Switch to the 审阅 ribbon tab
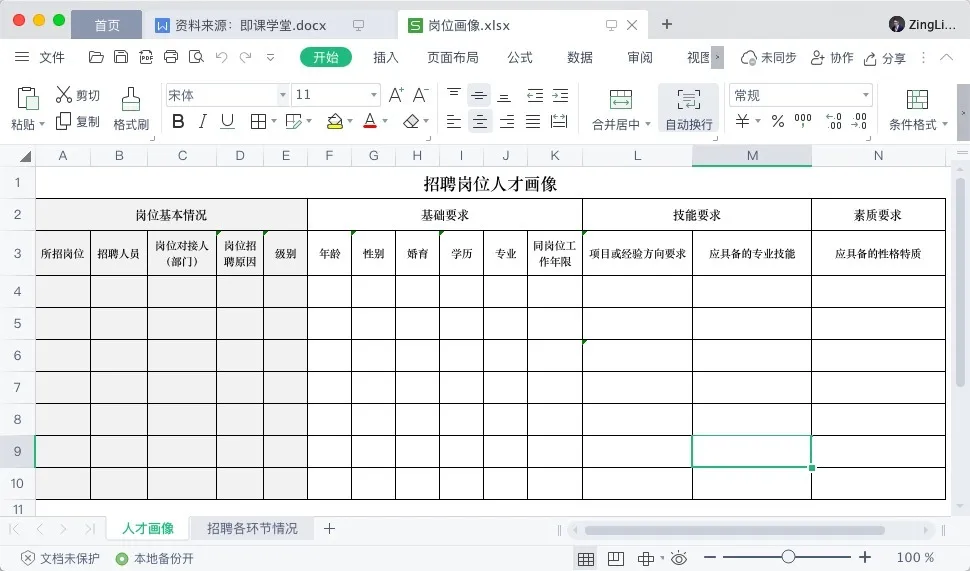 [x=640, y=58]
